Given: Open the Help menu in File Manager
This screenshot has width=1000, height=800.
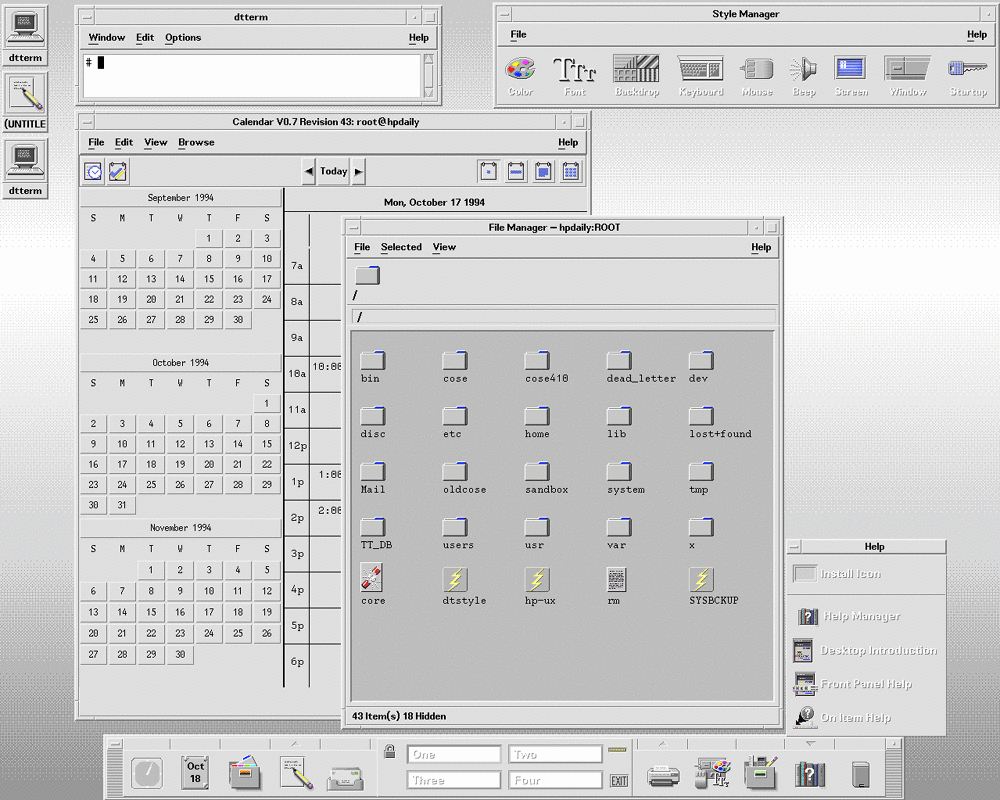Looking at the screenshot, I should [761, 247].
